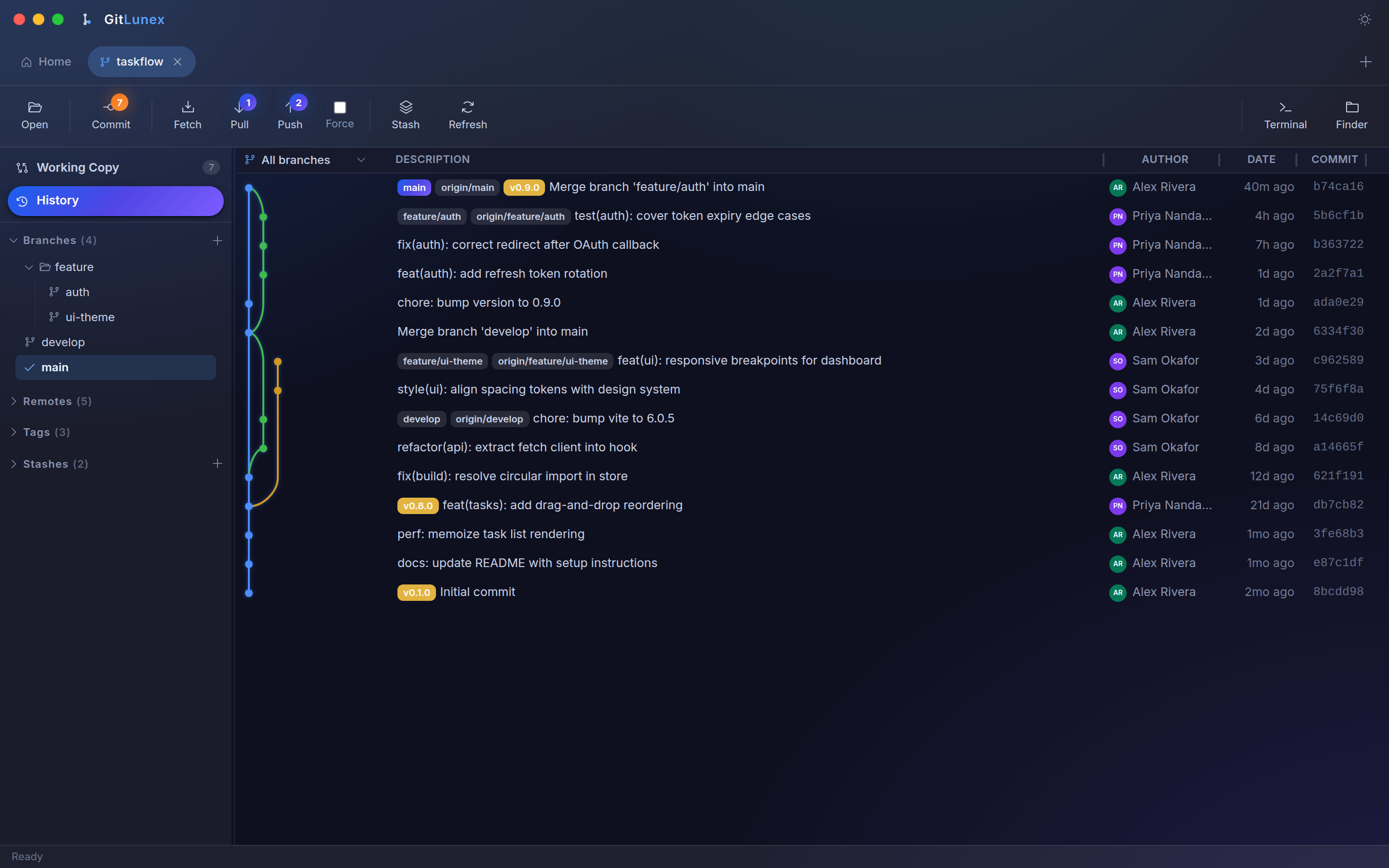1389x868 pixels.
Task: Open Terminal from the toolbar
Action: (x=1285, y=115)
